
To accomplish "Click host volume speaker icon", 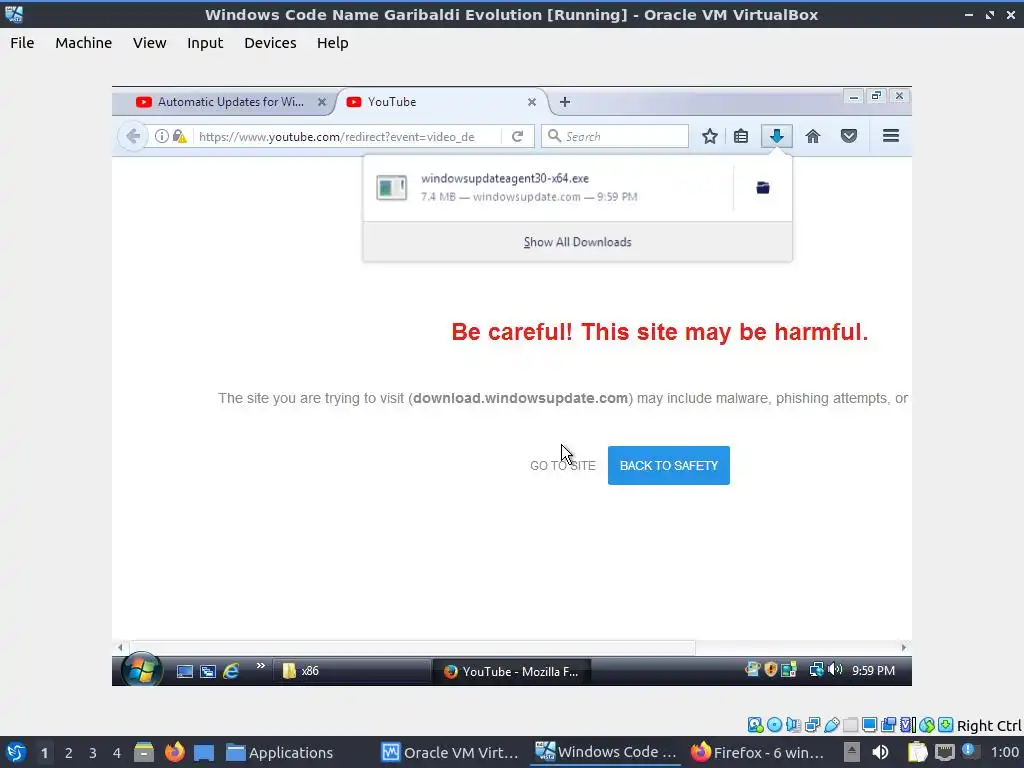I will pos(880,753).
